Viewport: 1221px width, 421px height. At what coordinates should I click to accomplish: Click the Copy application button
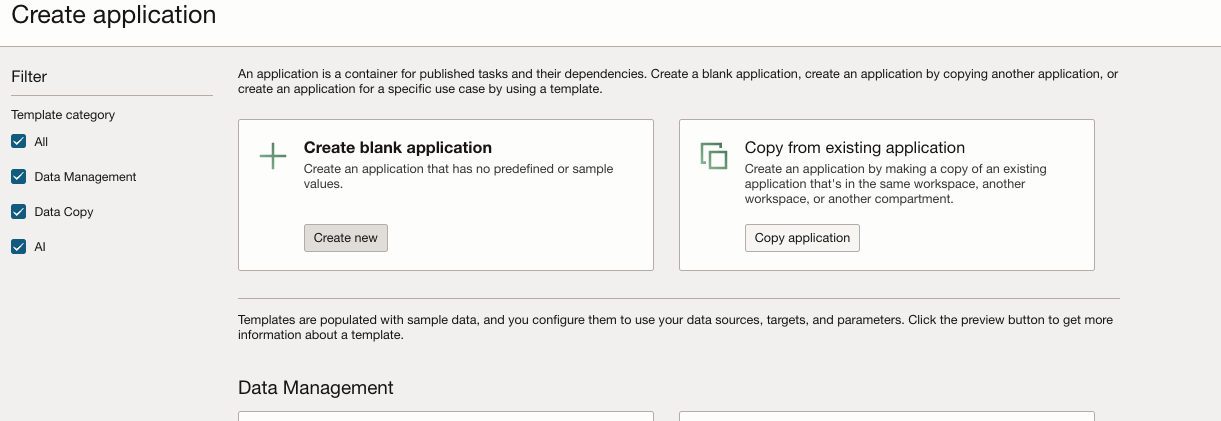[x=802, y=238]
